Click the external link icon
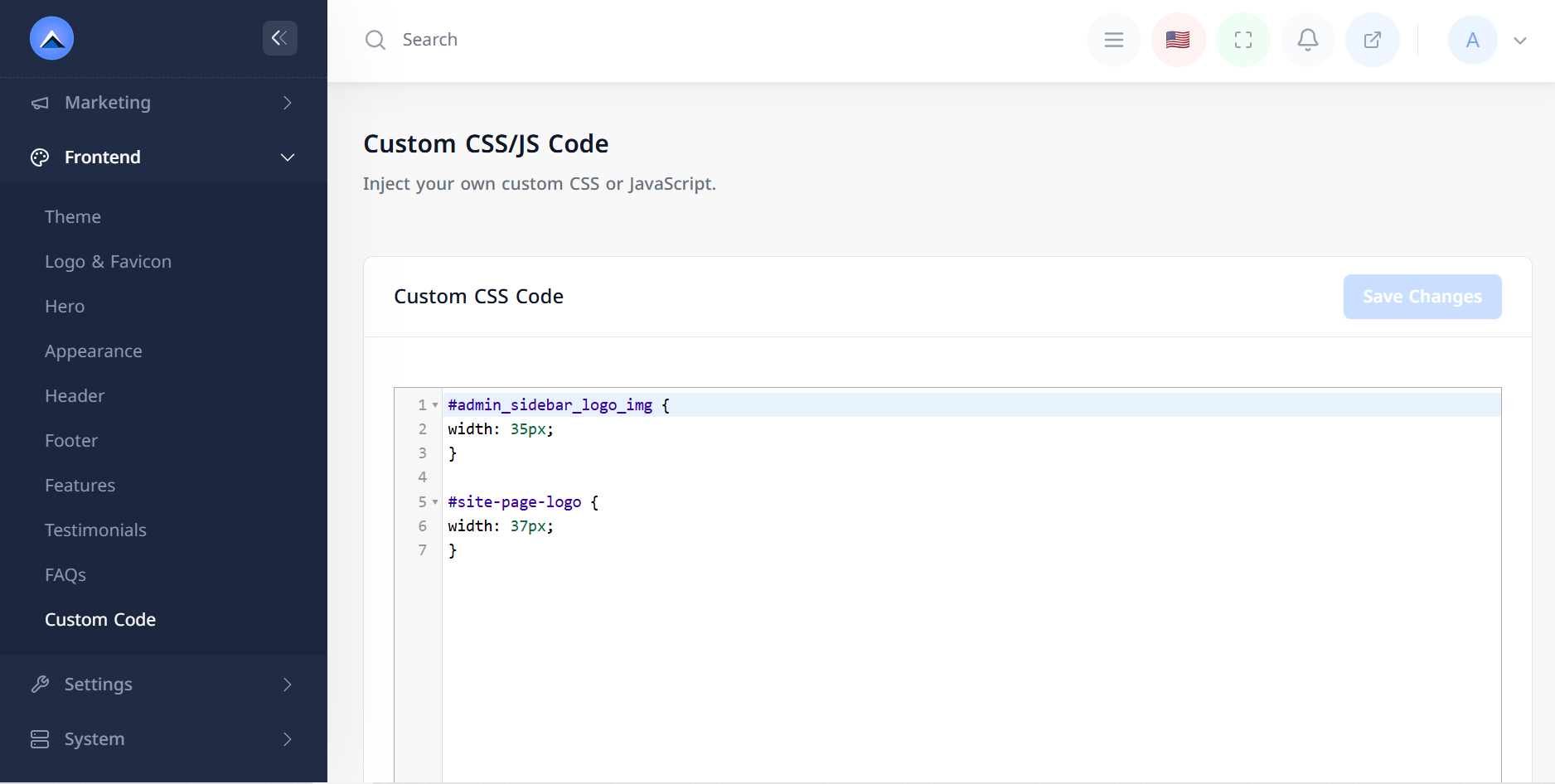This screenshot has height=784, width=1555. tap(1372, 40)
